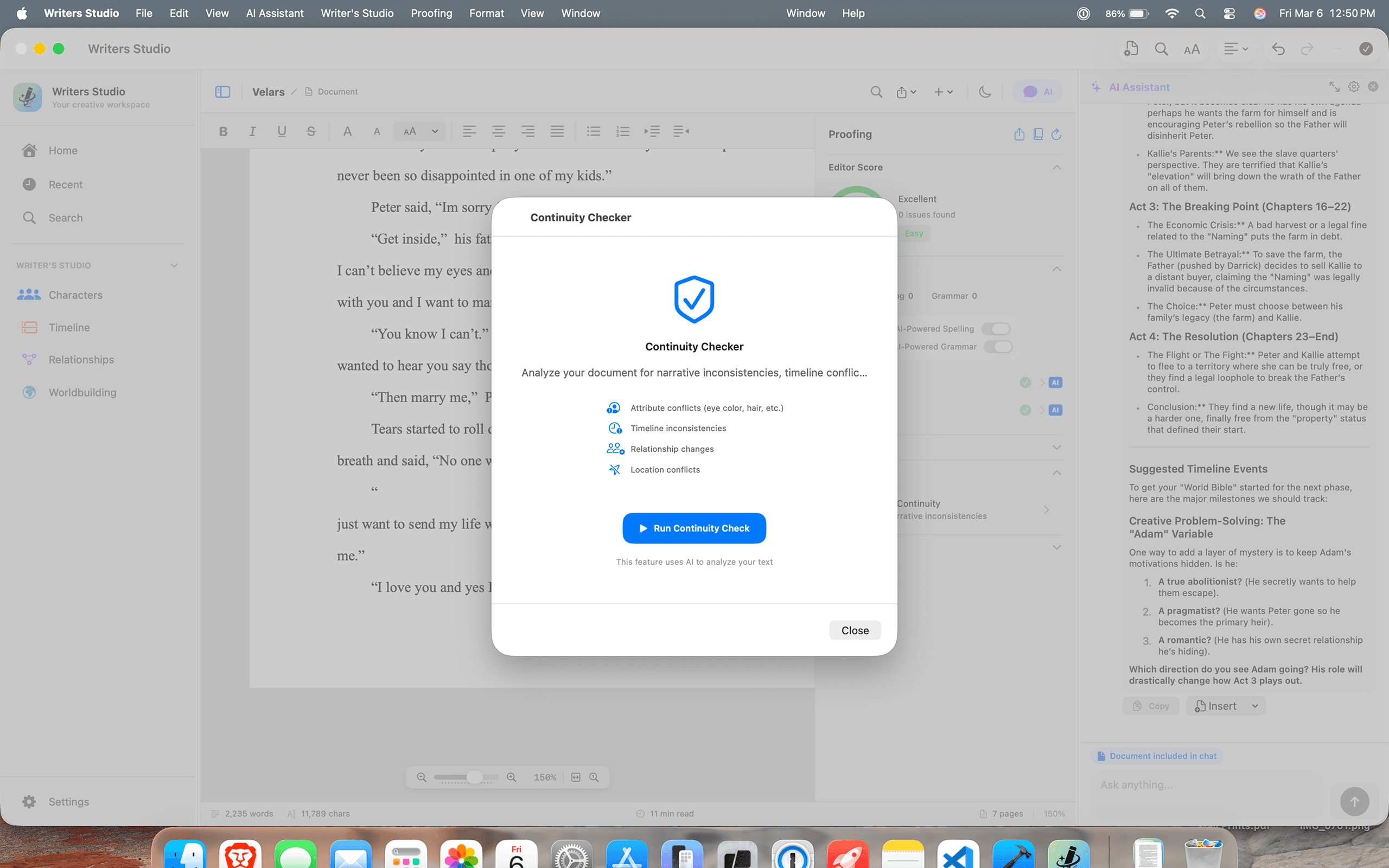Click the sidebar toggle icon near Velars
The image size is (1389, 868).
point(222,92)
